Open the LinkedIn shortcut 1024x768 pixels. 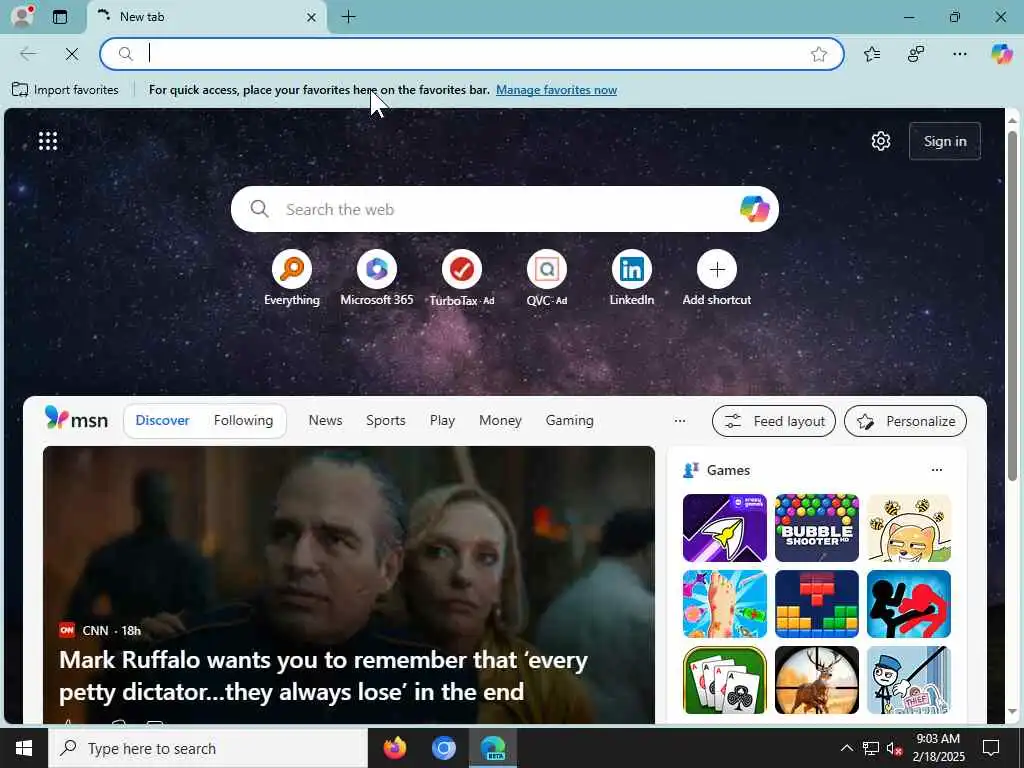tap(632, 278)
